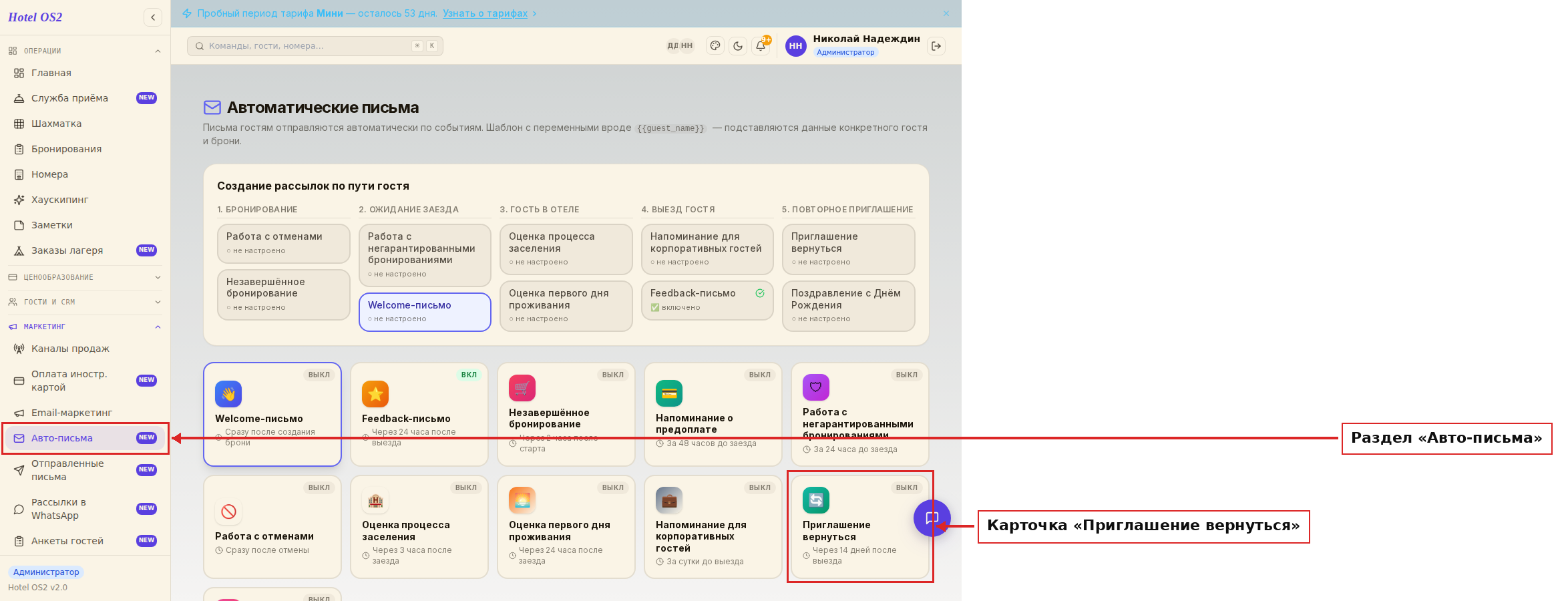Click the Напоминание о предоплате card icon
1568x601 pixels.
pos(669,393)
